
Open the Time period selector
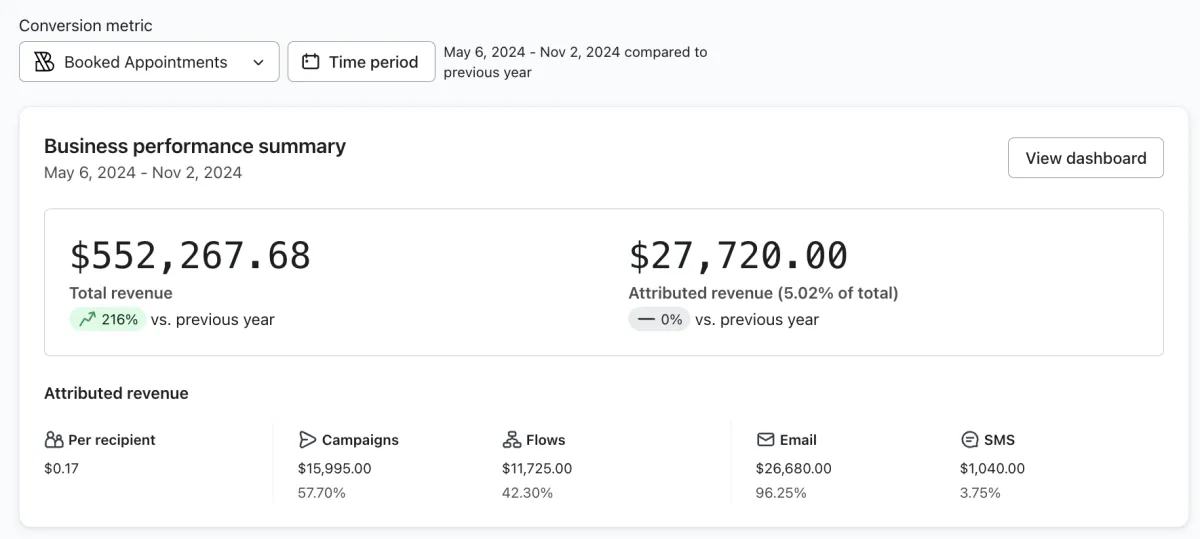pyautogui.click(x=361, y=62)
